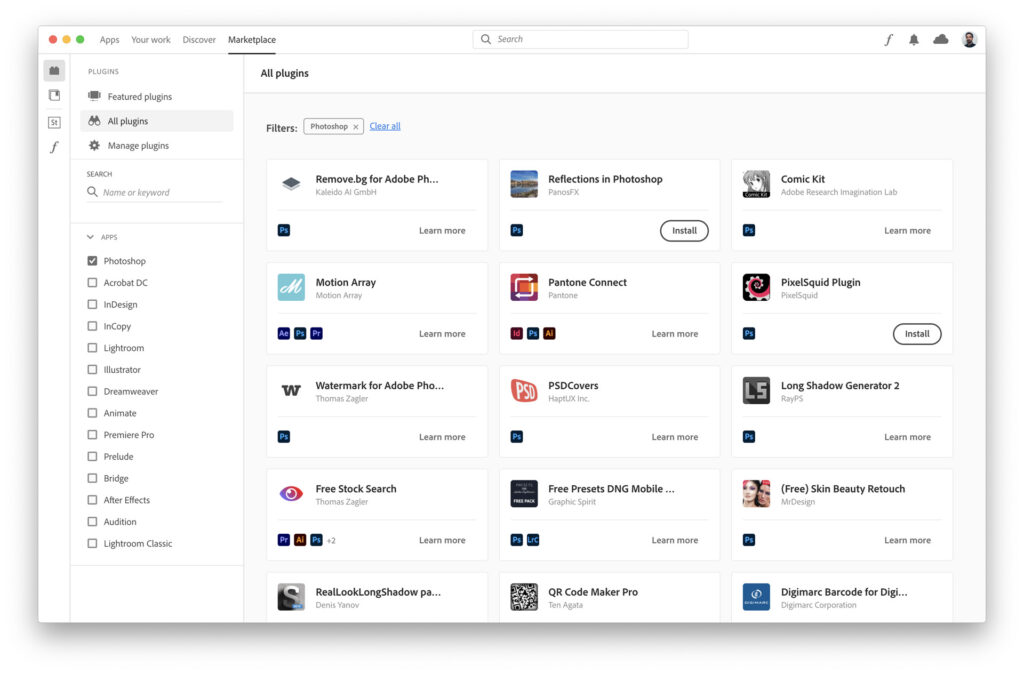1024x673 pixels.
Task: Open Featured plugins in the sidebar
Action: click(157, 97)
